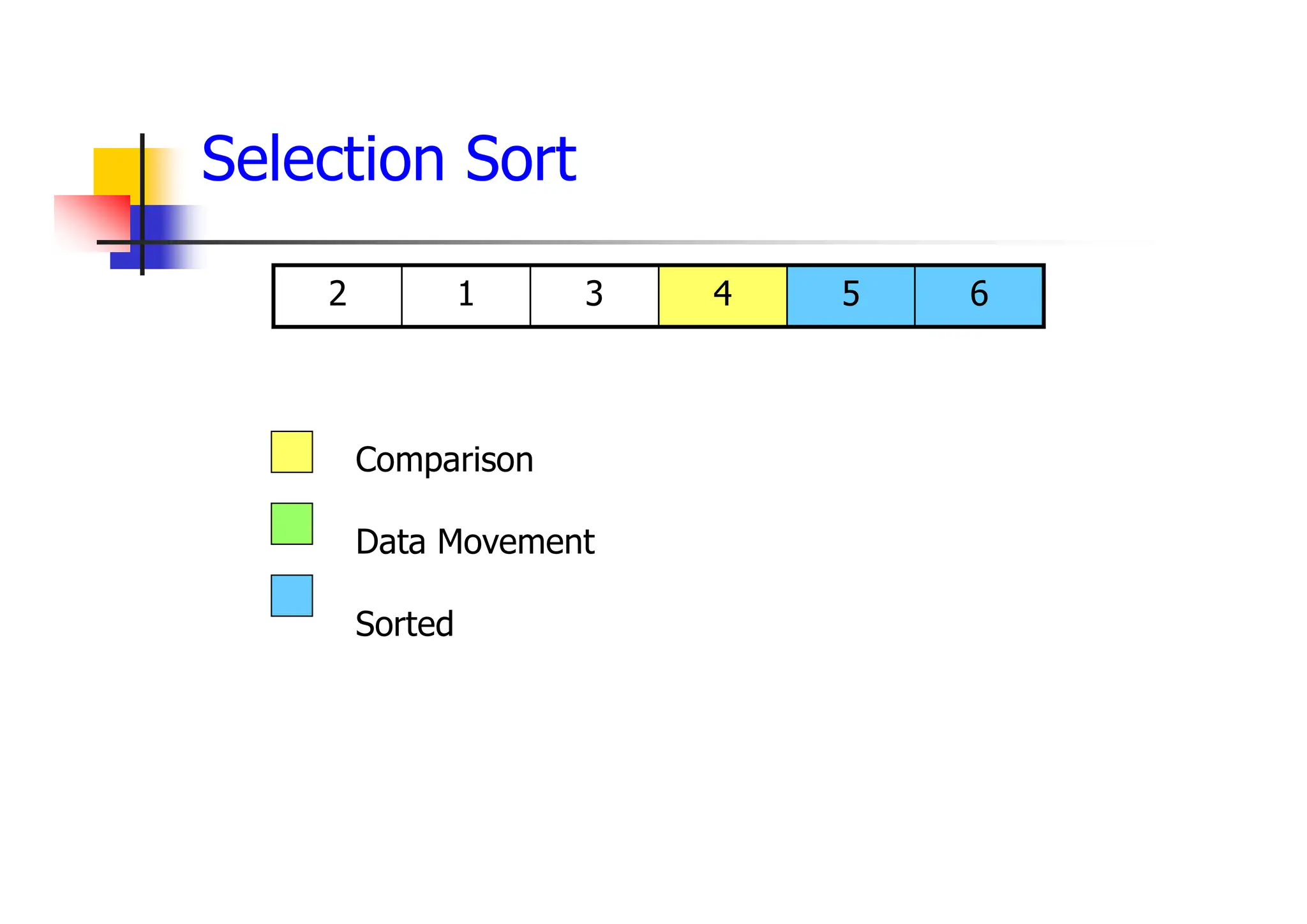Click the "Movement" word in the legend

point(516,542)
